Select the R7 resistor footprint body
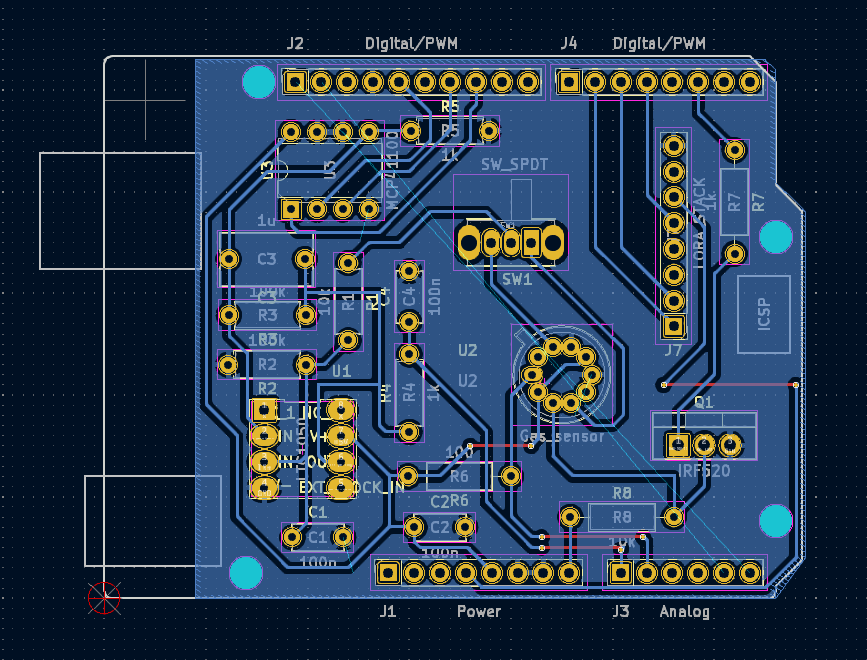This screenshot has height=660, width=867. click(x=735, y=202)
